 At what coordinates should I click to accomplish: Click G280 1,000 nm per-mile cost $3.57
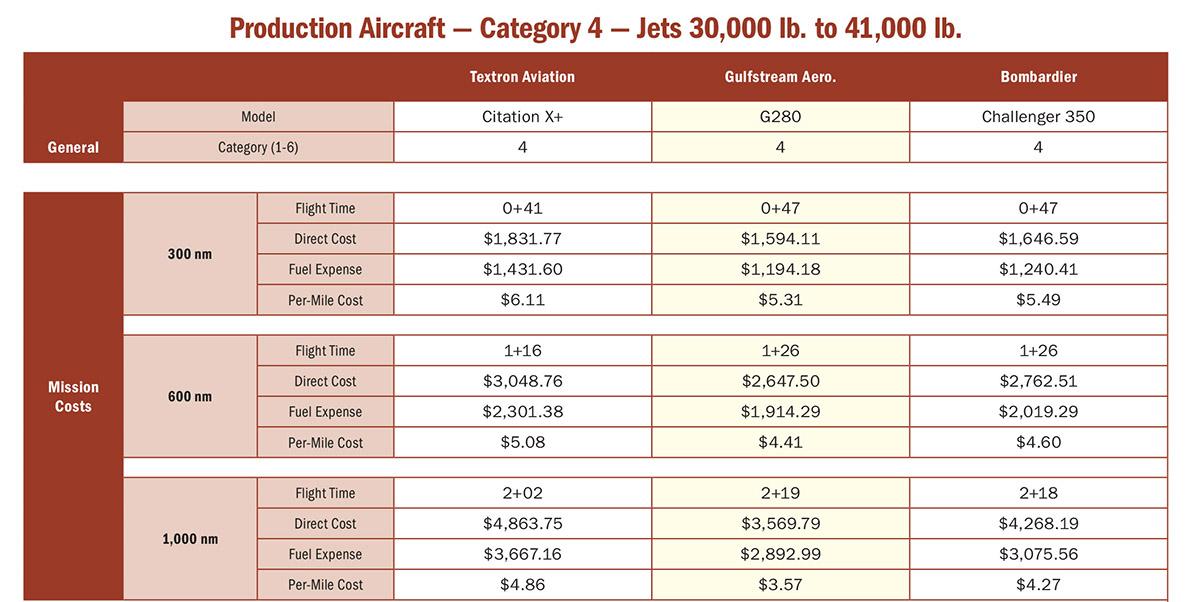(x=780, y=585)
